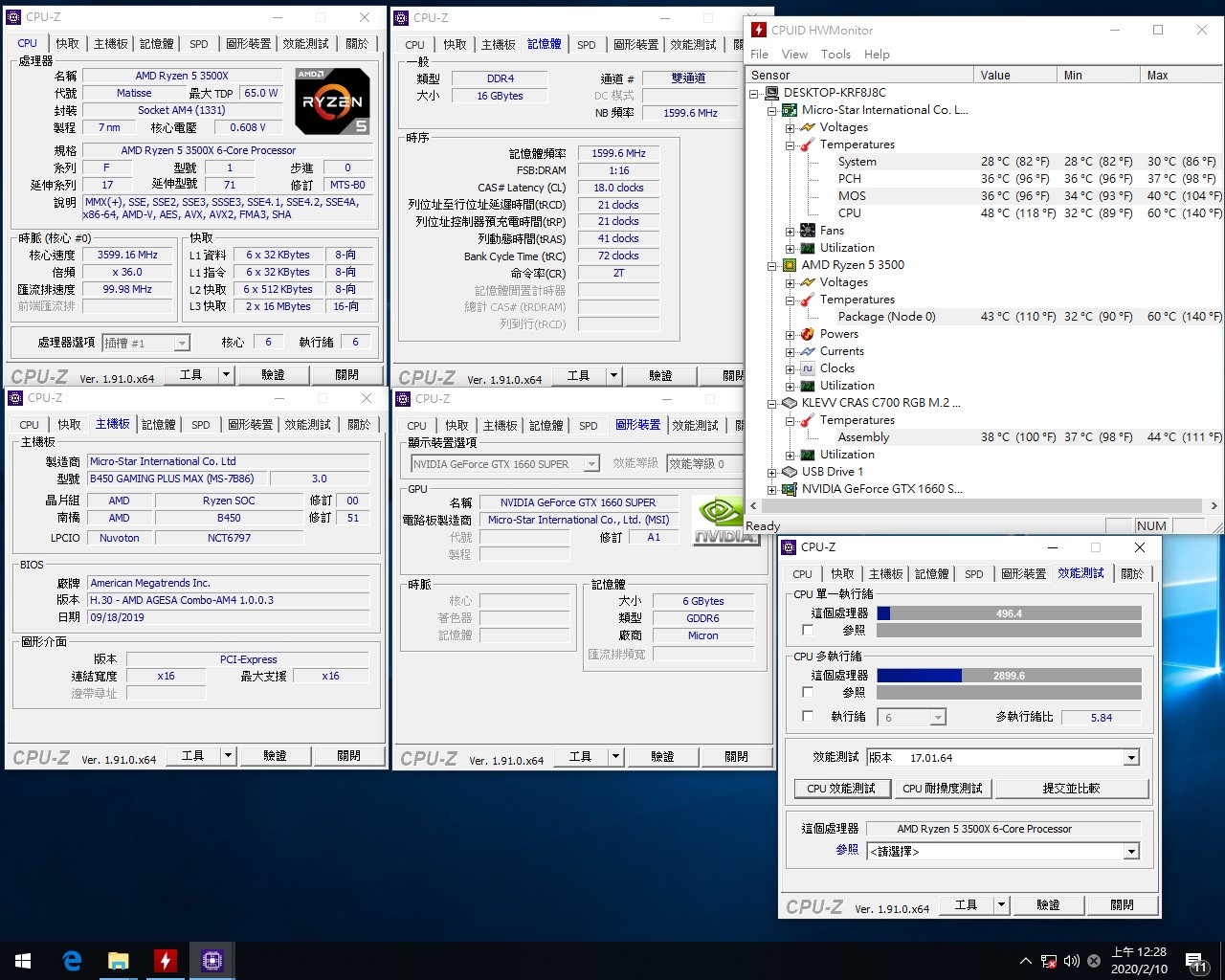This screenshot has height=980, width=1225.
Task: Click the HWMonitor title bar icon
Action: click(759, 30)
